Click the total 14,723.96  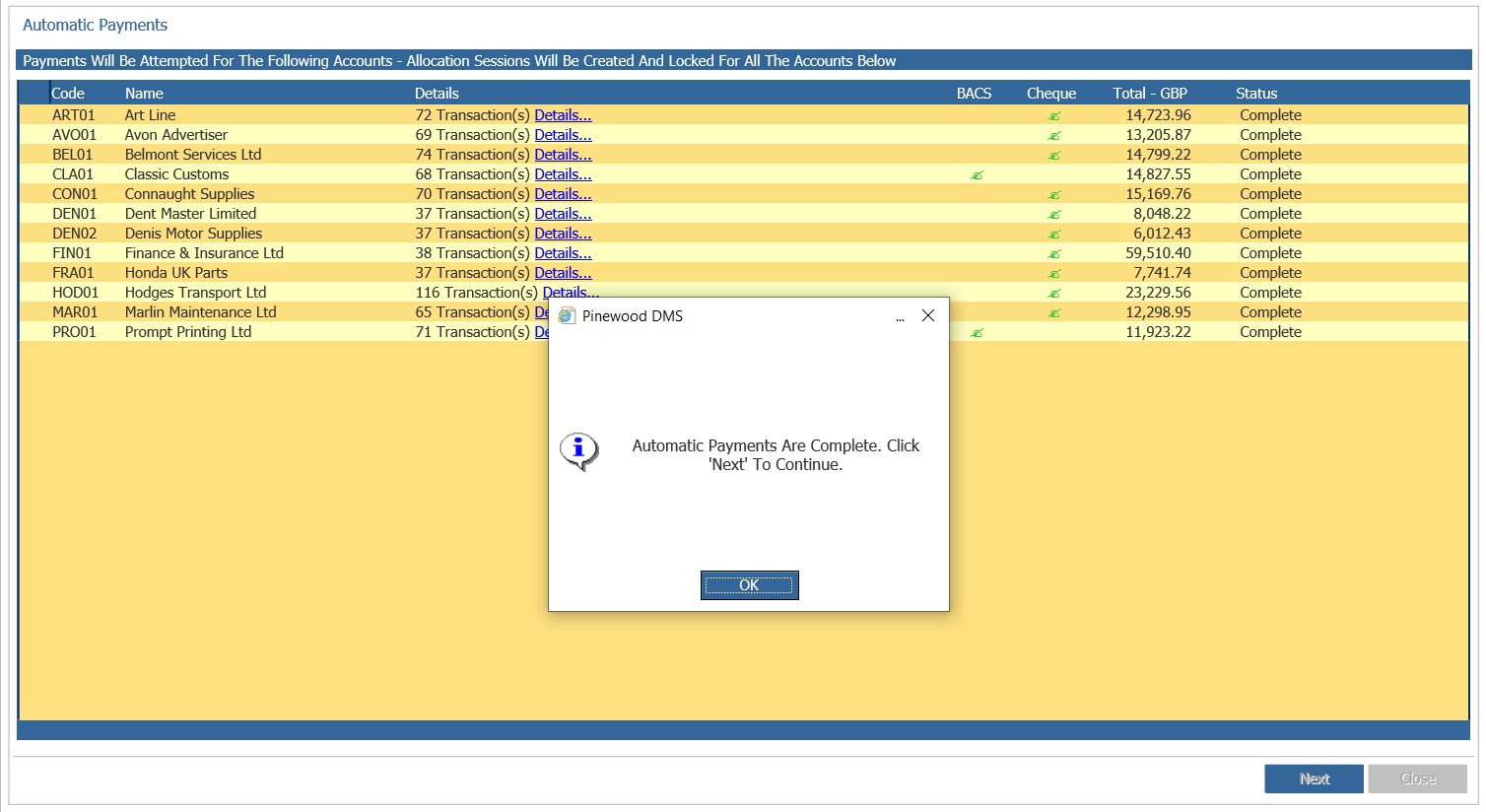coord(1158,115)
